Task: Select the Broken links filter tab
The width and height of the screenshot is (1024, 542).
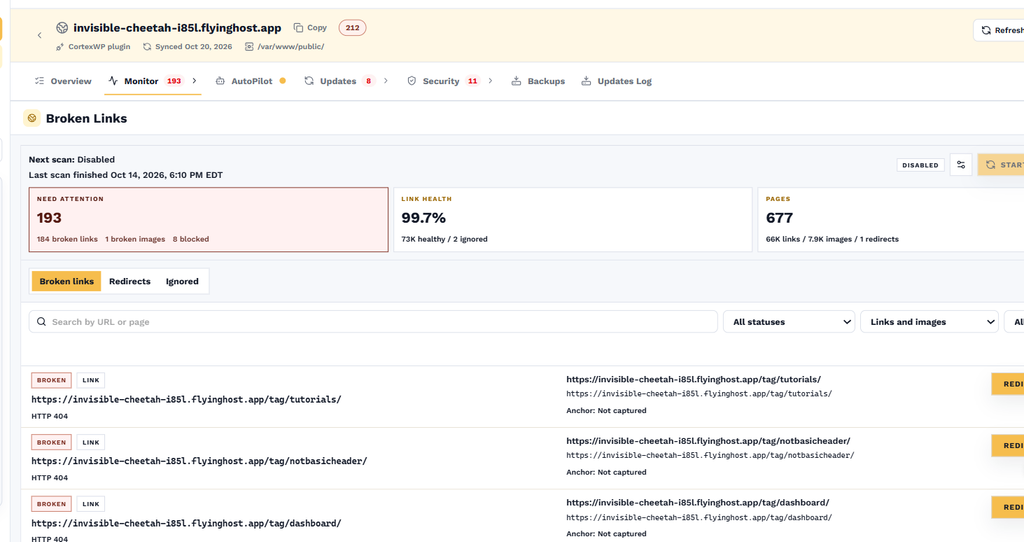Action: pyautogui.click(x=66, y=281)
